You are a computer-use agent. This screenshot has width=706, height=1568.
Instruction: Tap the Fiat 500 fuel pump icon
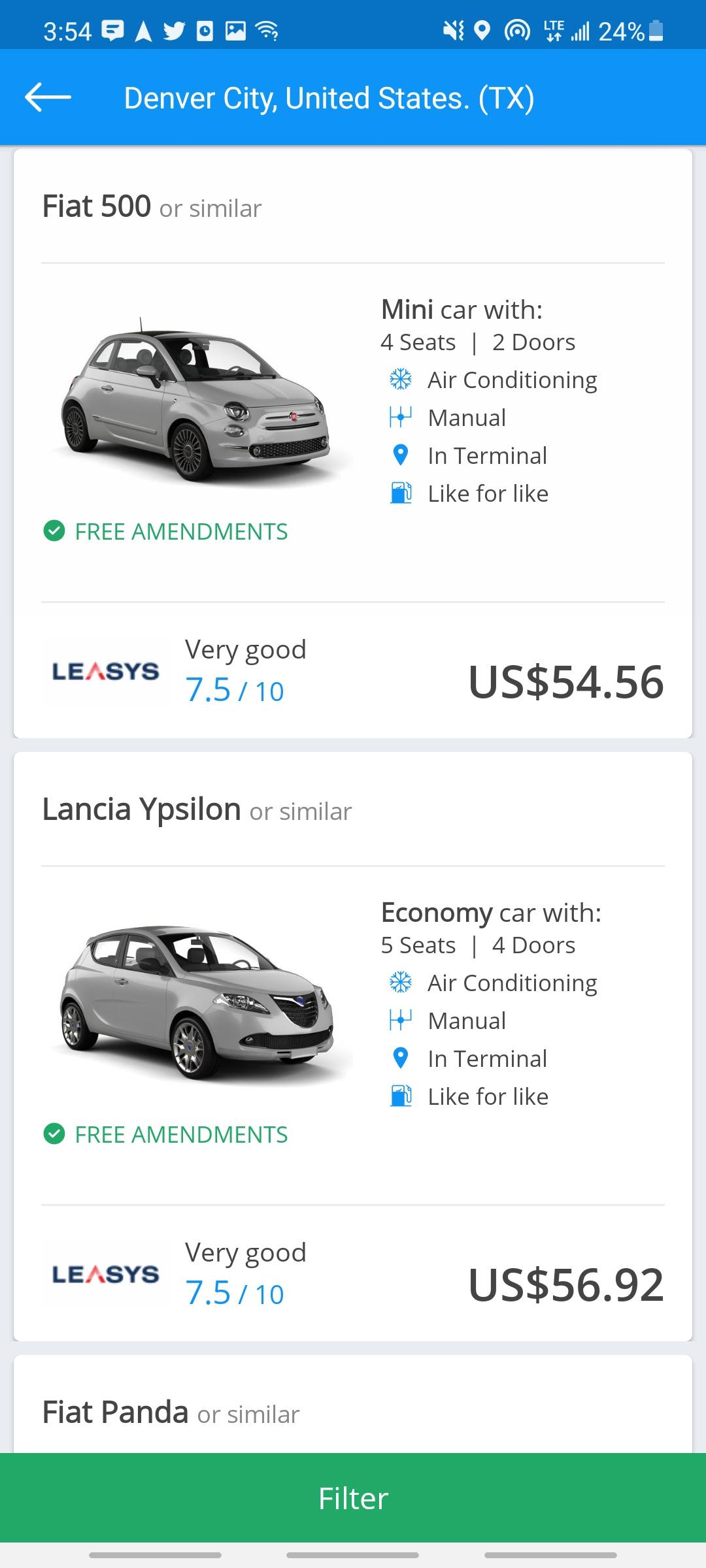[400, 493]
